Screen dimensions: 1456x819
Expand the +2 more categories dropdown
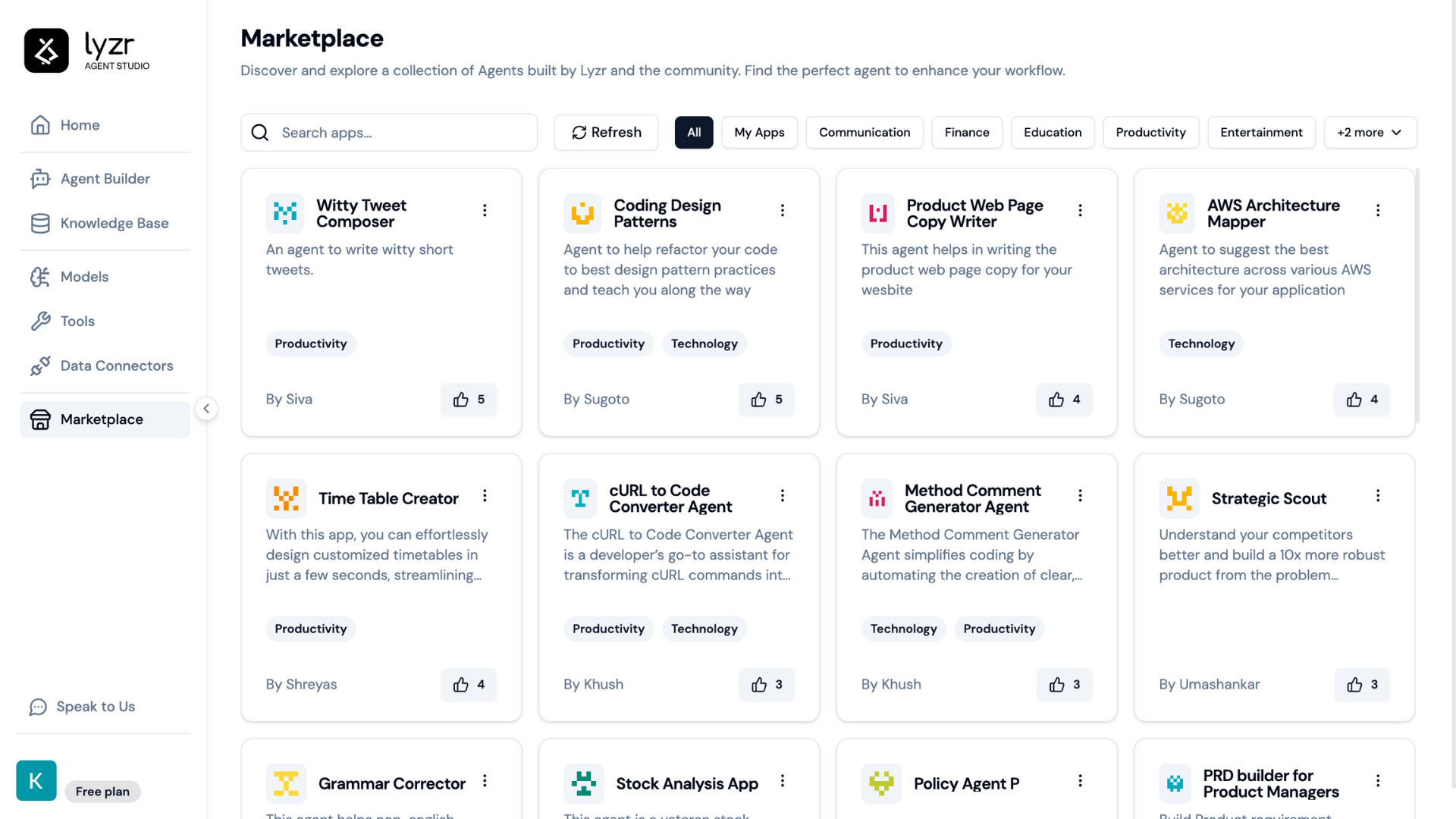(1370, 132)
